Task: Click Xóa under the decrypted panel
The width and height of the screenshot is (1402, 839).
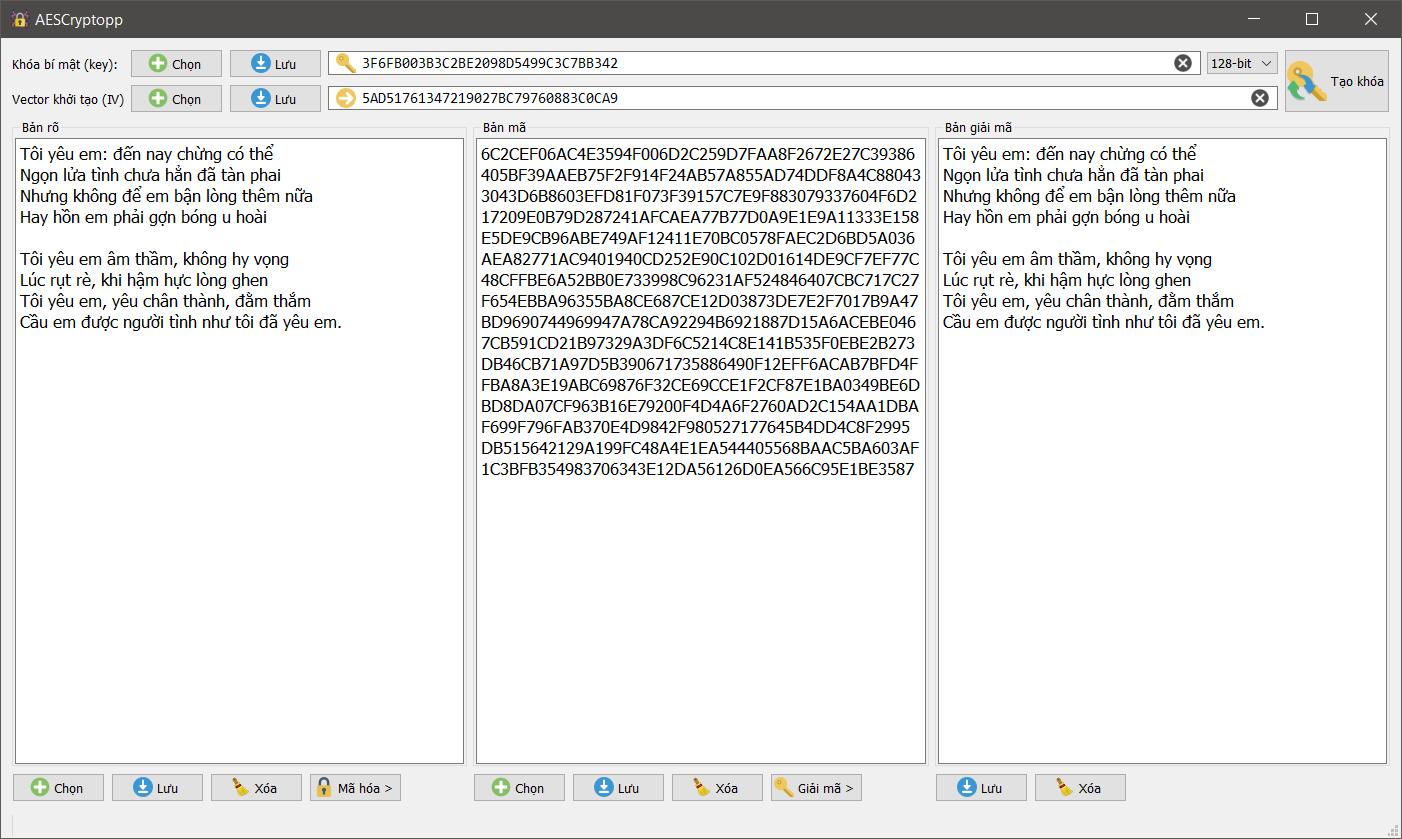Action: click(1080, 788)
